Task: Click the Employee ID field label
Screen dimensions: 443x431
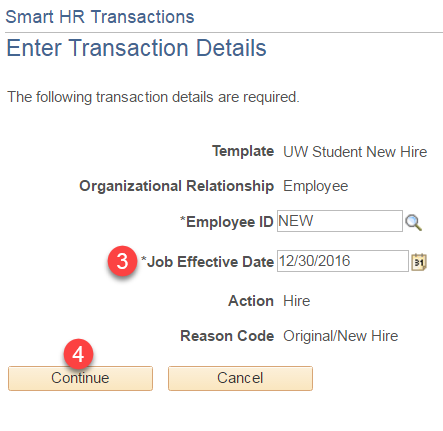Action: 227,222
